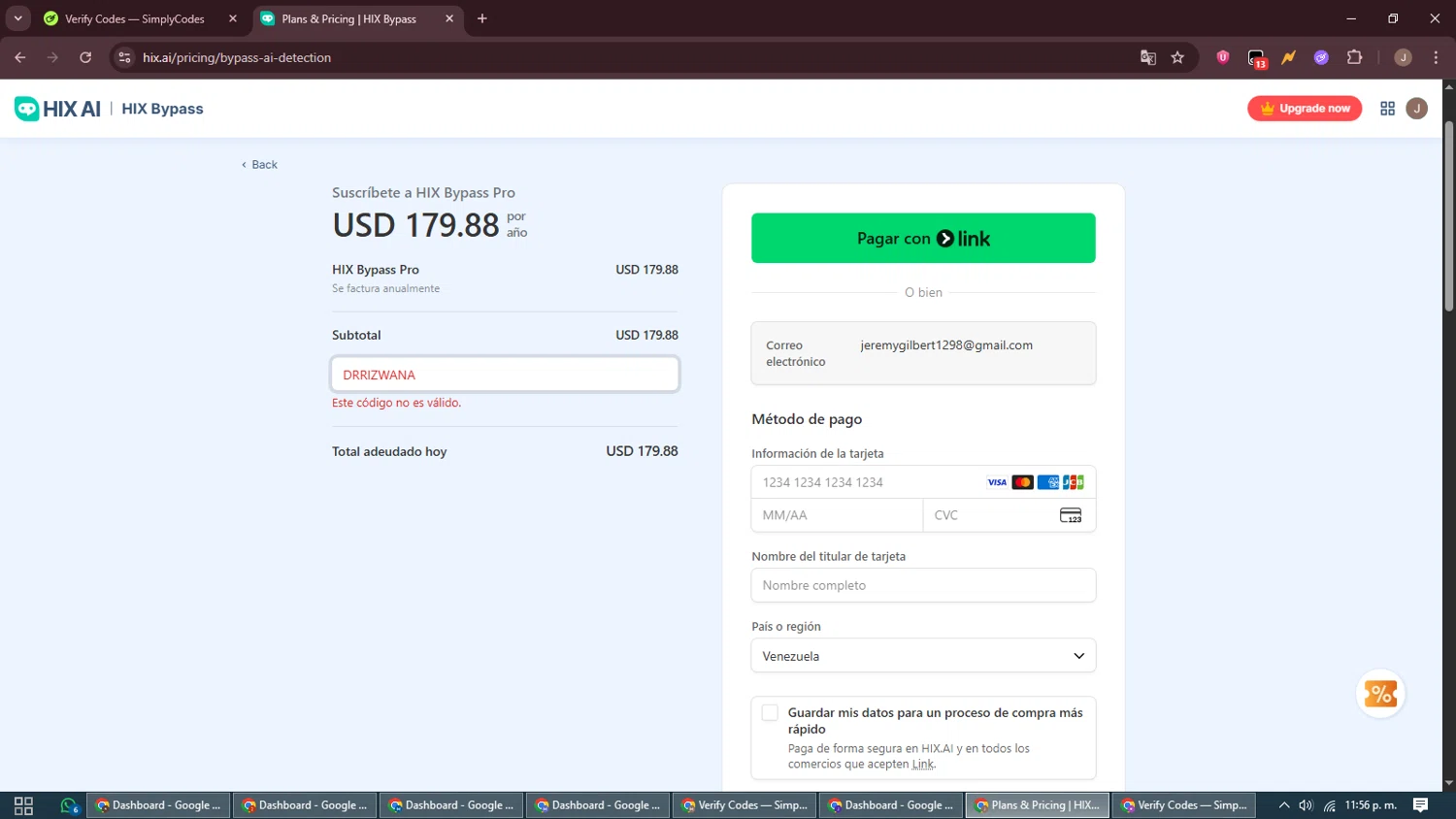Screen dimensions: 1456x819
Task: Open the tab search dropdown arrow
Action: (17, 18)
